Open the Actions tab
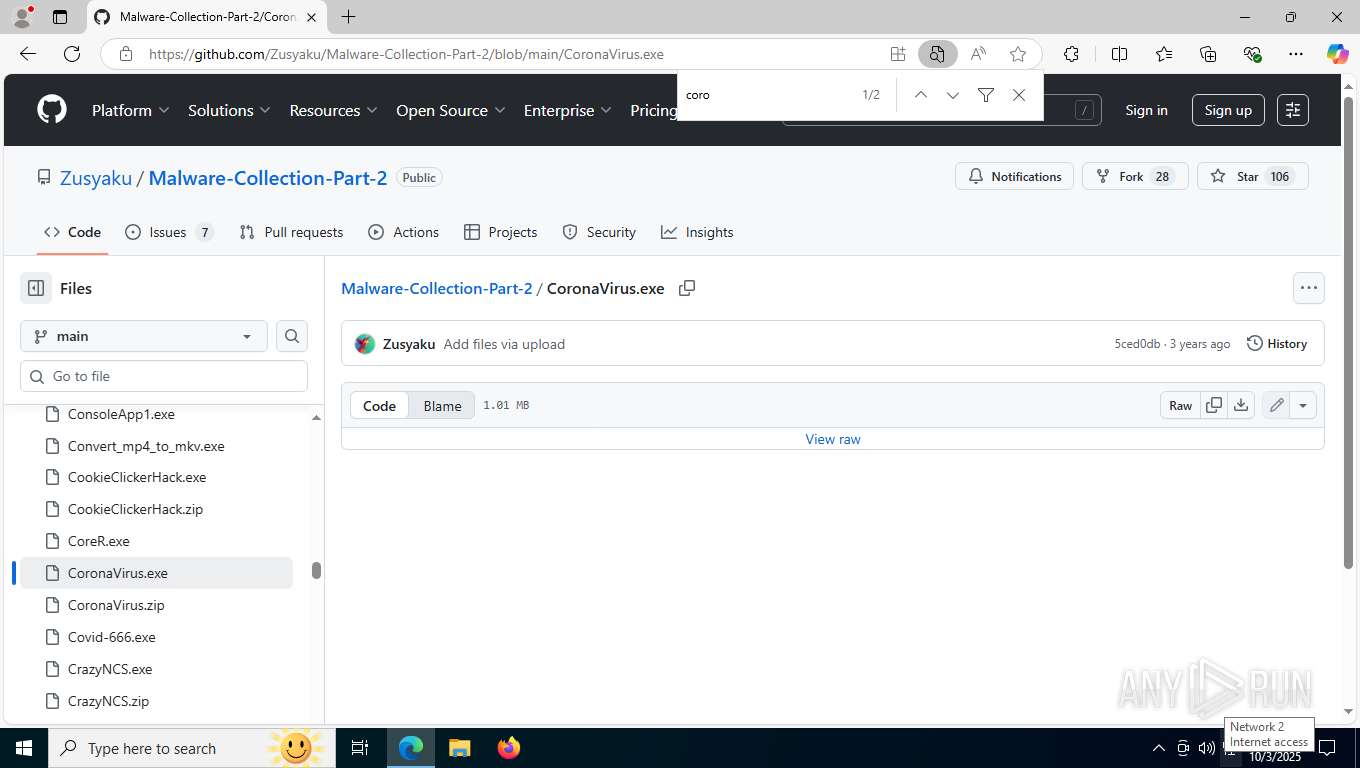This screenshot has height=768, width=1360. point(403,232)
